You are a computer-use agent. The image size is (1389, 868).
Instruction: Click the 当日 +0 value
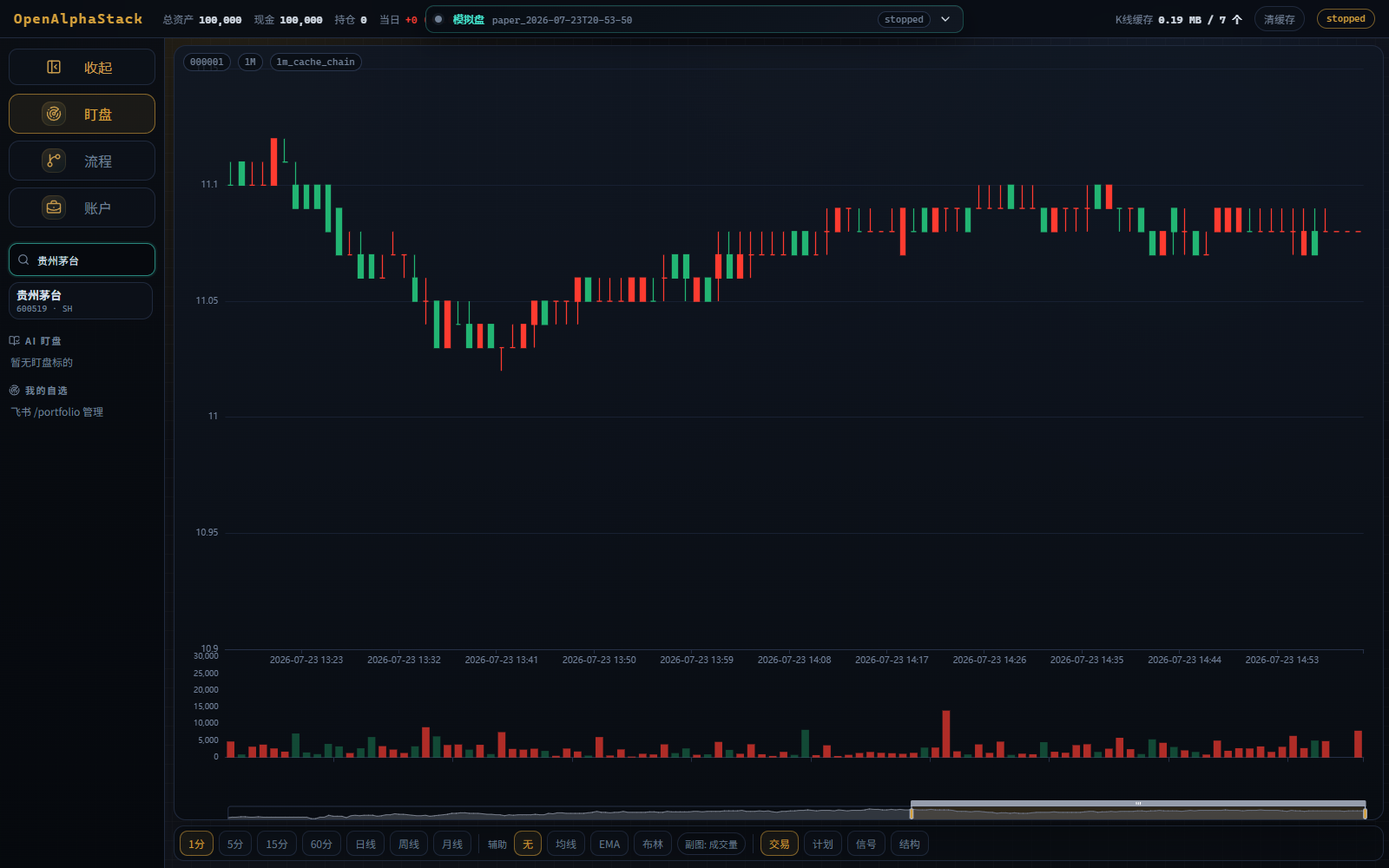tap(411, 19)
